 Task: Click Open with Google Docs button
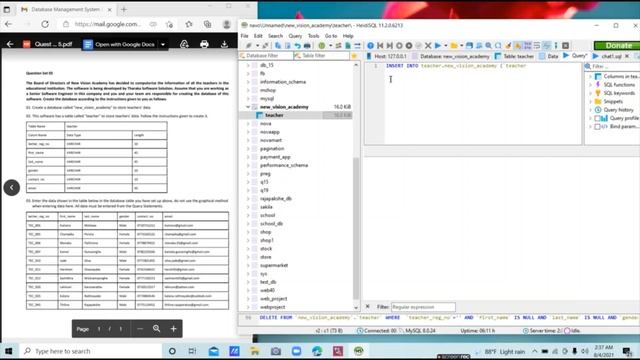120,44
